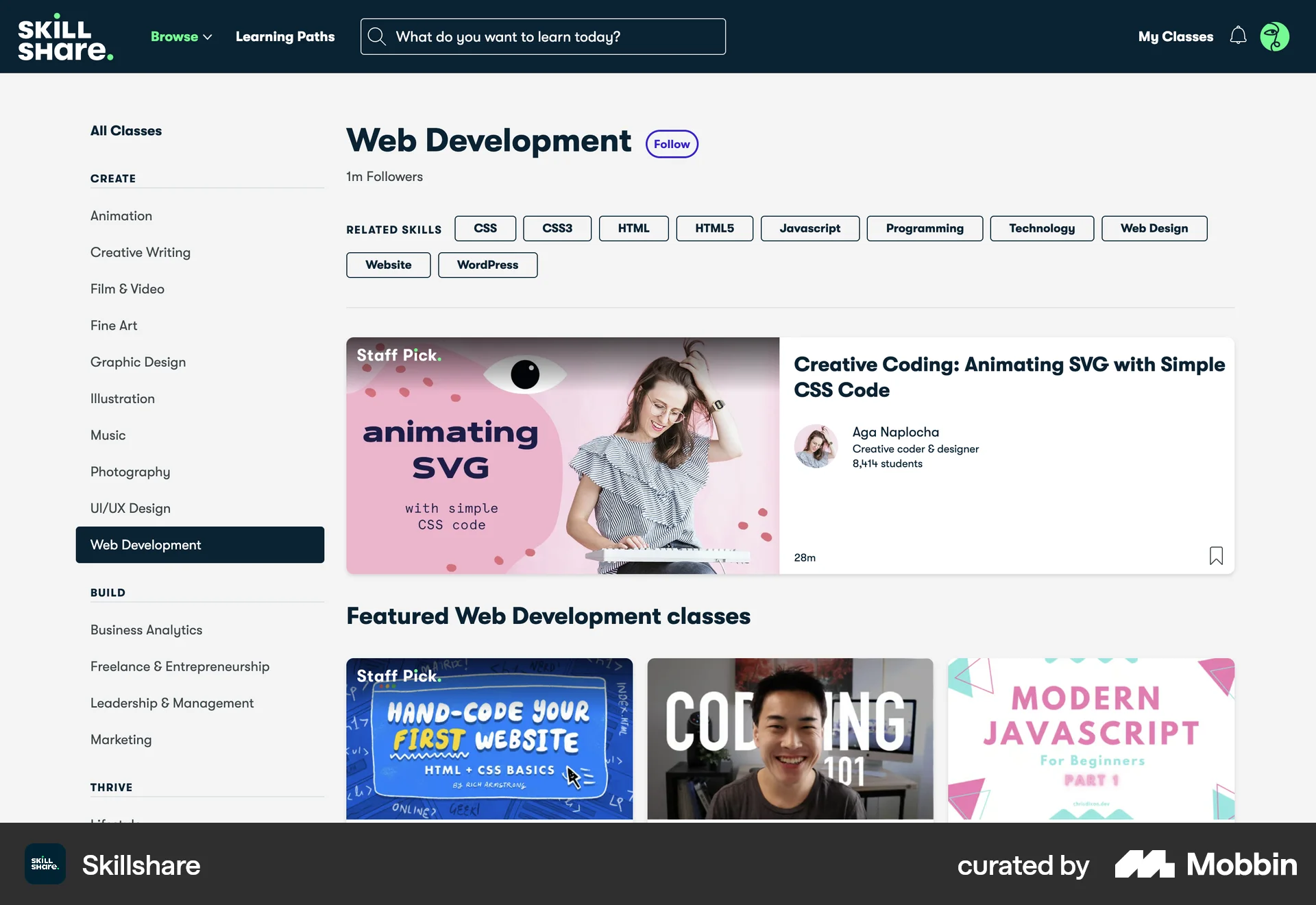The image size is (1316, 905).
Task: Click the search input field
Action: [543, 36]
